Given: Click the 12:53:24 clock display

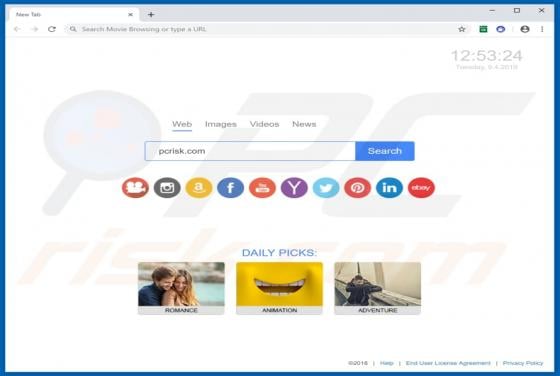Looking at the screenshot, I should [x=486, y=55].
